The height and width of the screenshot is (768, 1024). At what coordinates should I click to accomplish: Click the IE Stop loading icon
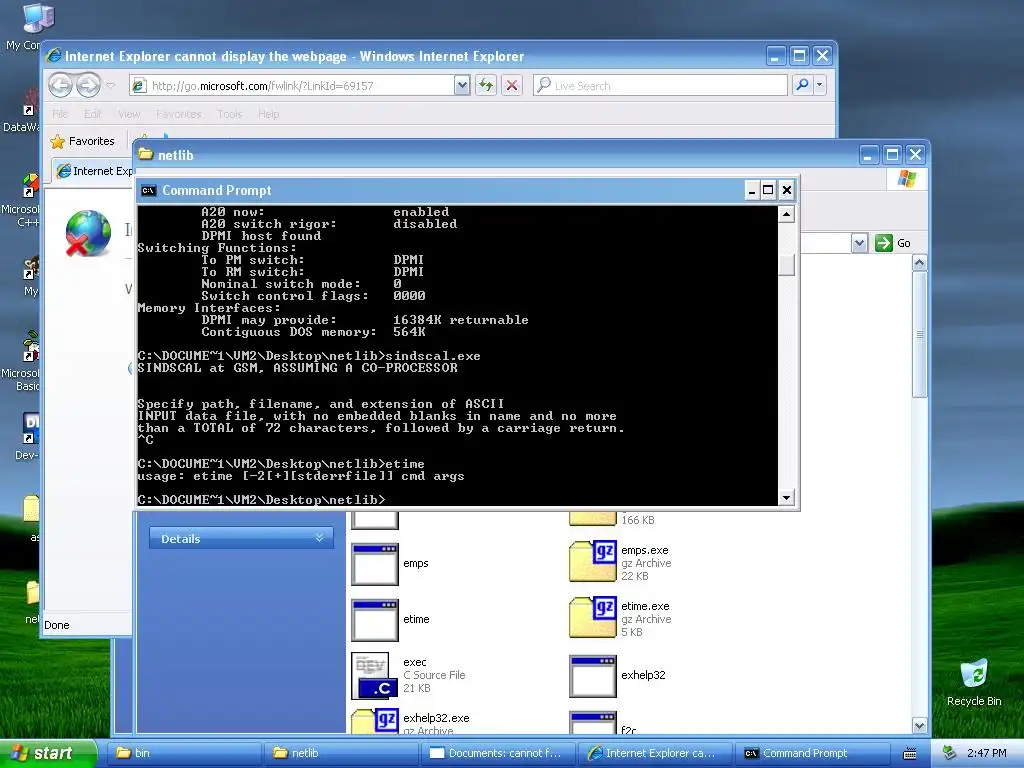point(512,85)
